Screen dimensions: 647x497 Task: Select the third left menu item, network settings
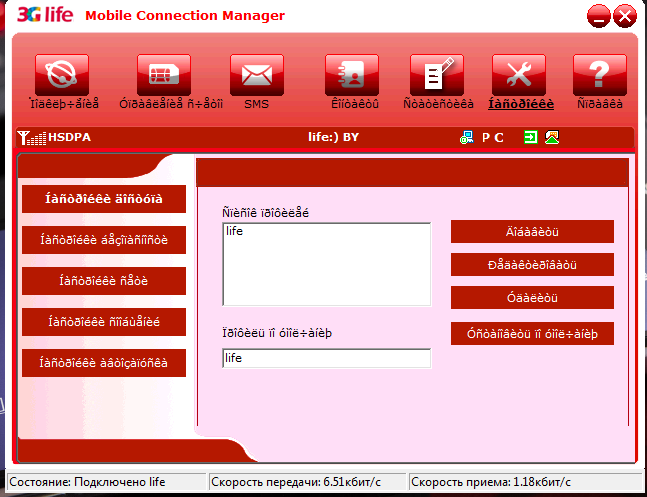tap(104, 281)
